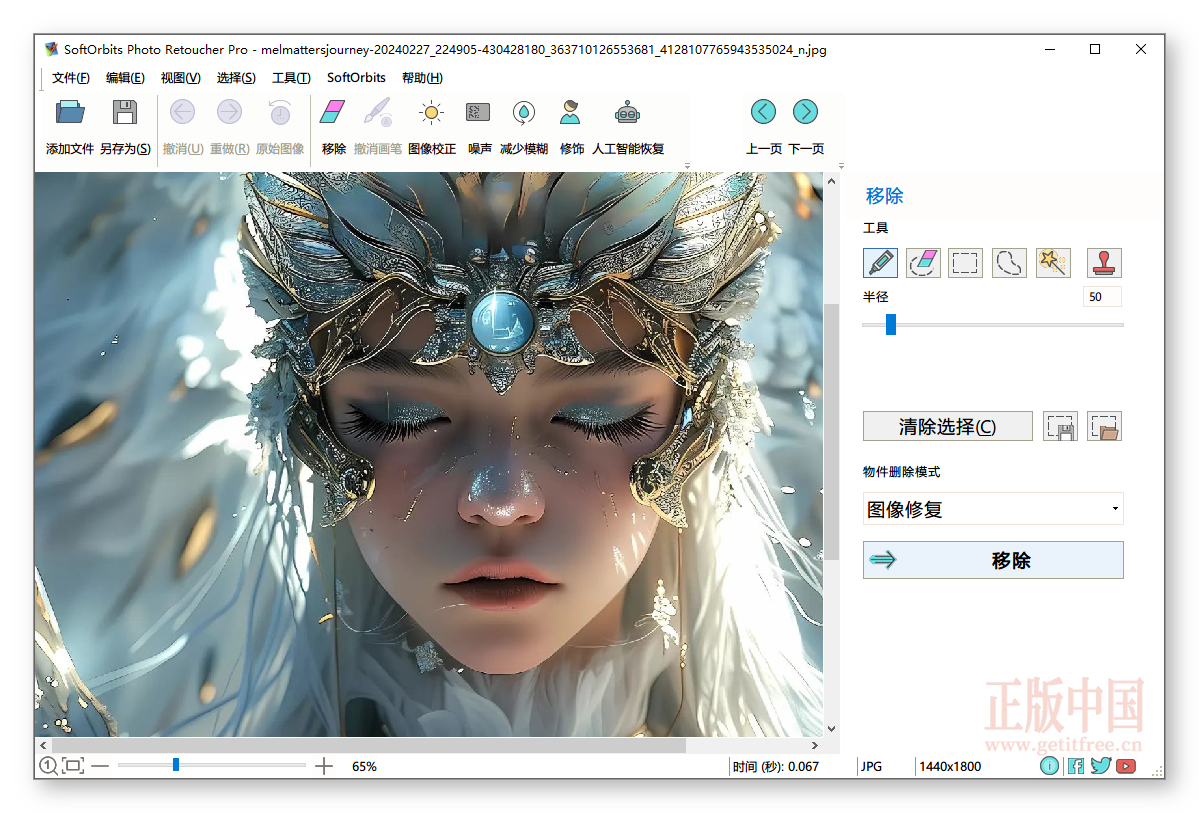Open 图像校正 (Image correction) sun icon
The width and height of the screenshot is (1199, 813).
(431, 112)
